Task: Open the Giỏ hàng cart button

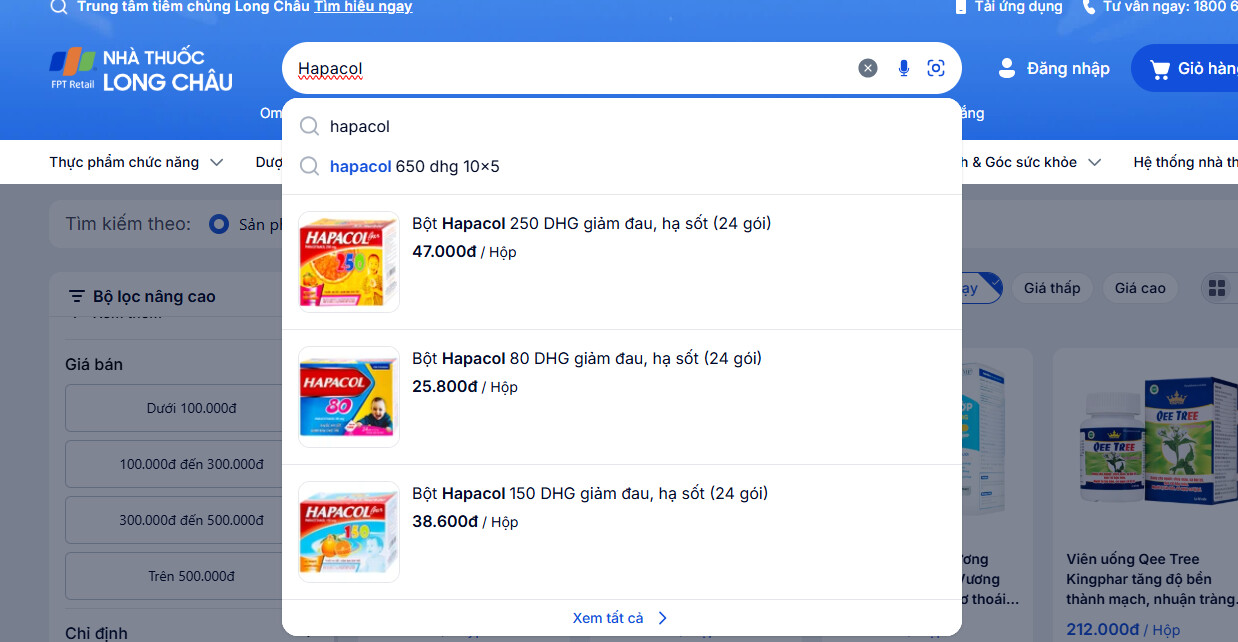Action: click(1185, 68)
